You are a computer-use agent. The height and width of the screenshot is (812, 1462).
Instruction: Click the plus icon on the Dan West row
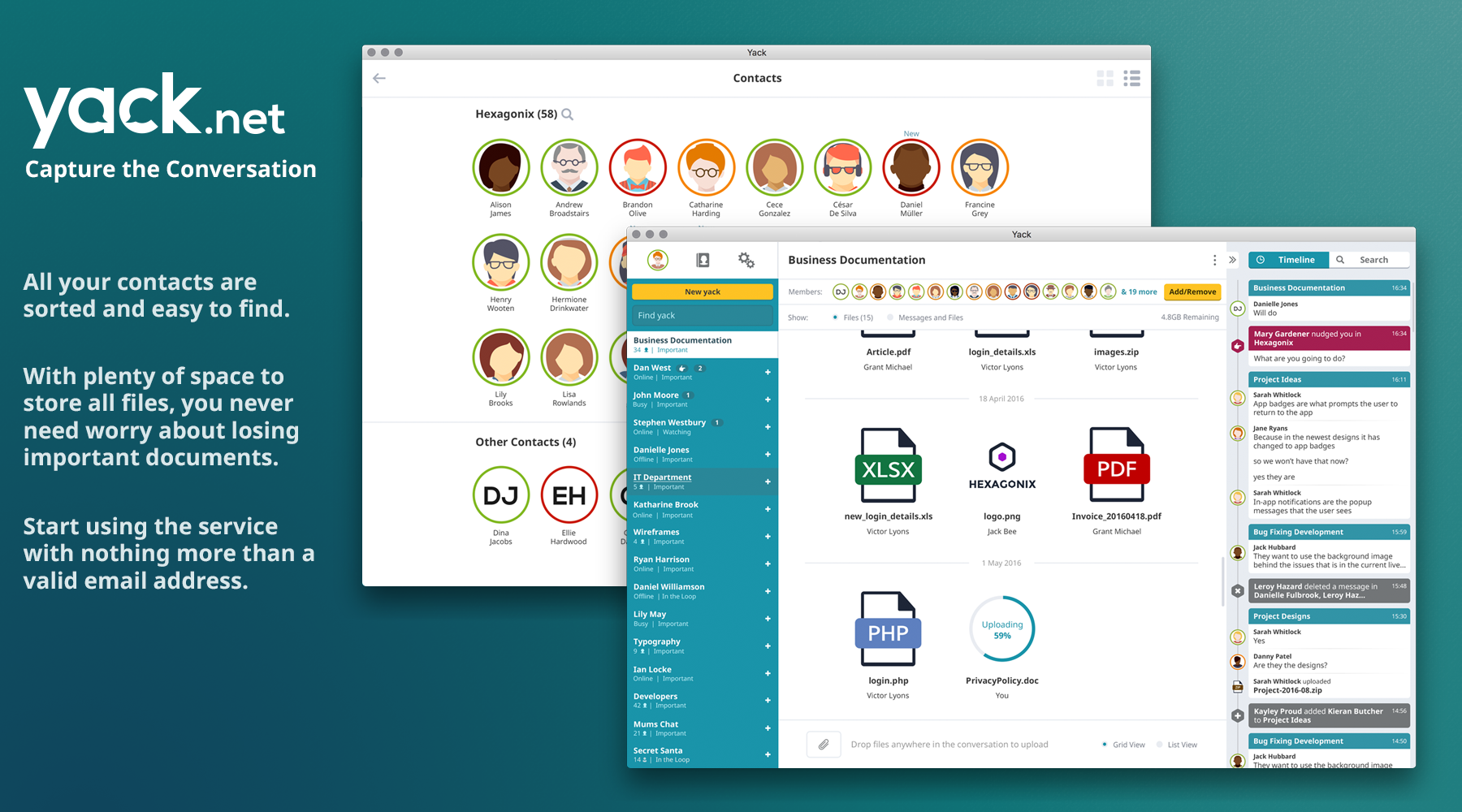click(x=768, y=373)
